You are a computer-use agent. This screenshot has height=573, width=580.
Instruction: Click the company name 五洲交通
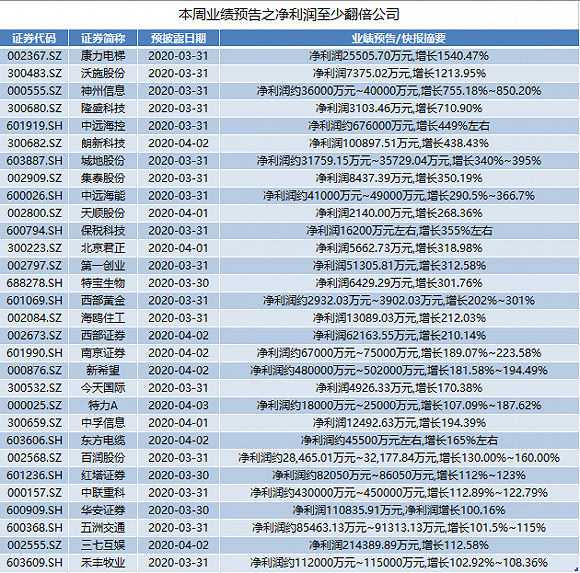coord(103,528)
